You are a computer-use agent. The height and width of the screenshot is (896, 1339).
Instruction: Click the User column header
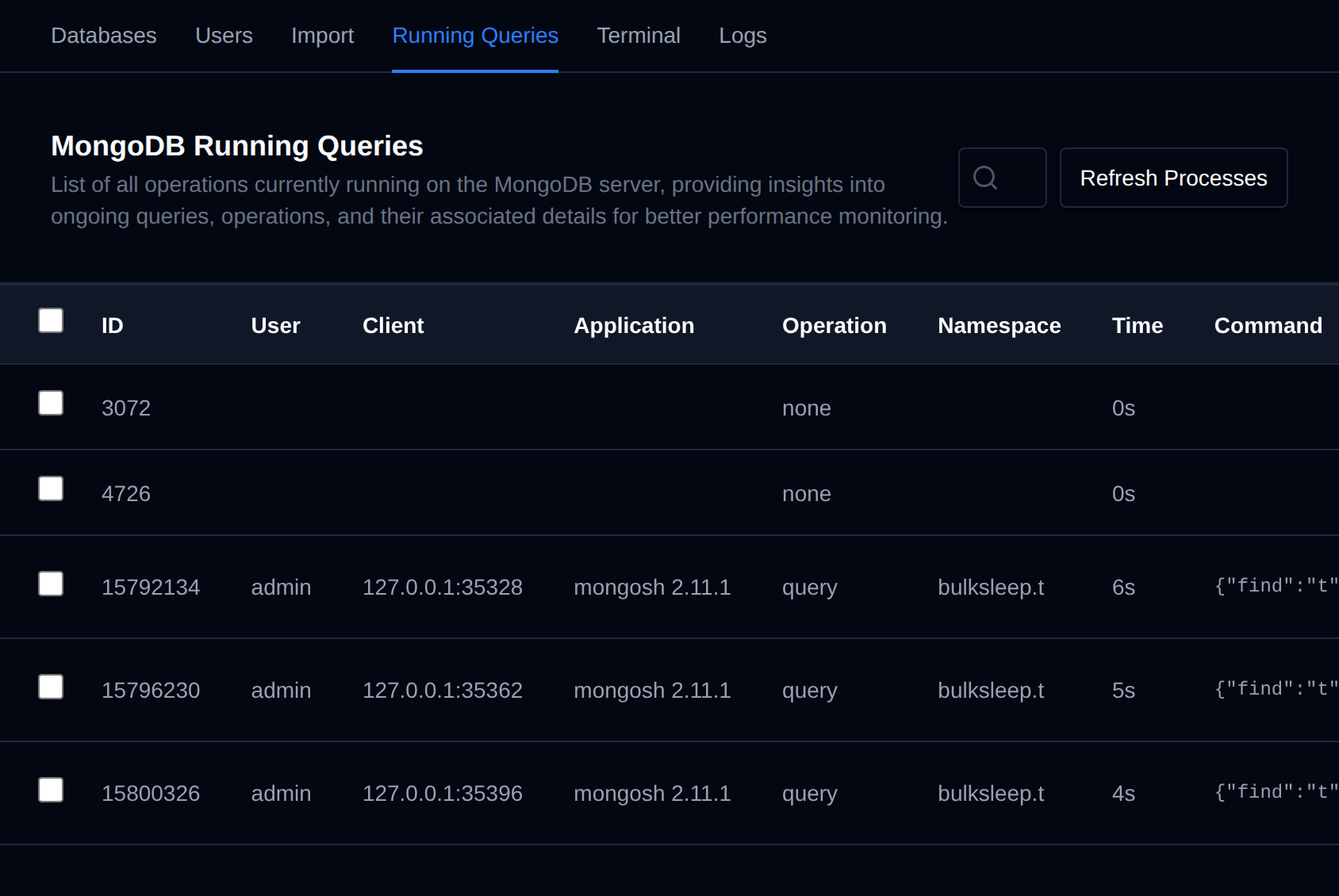coord(275,326)
